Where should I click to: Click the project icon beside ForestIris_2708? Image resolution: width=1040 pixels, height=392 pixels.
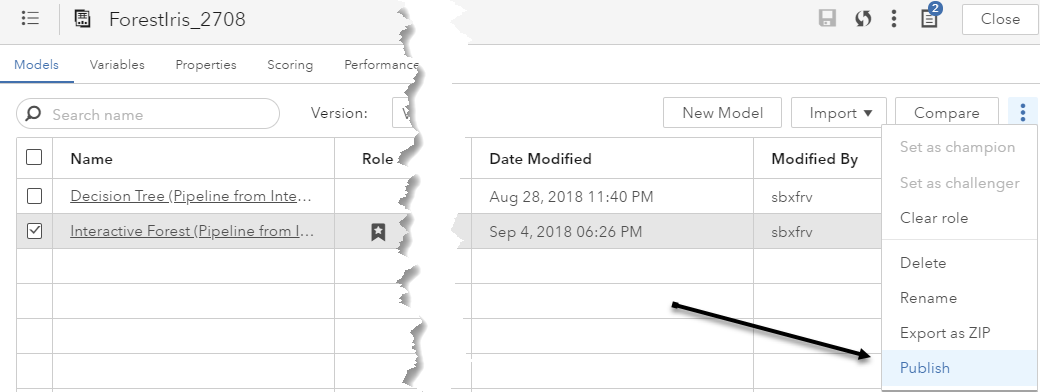(x=82, y=19)
